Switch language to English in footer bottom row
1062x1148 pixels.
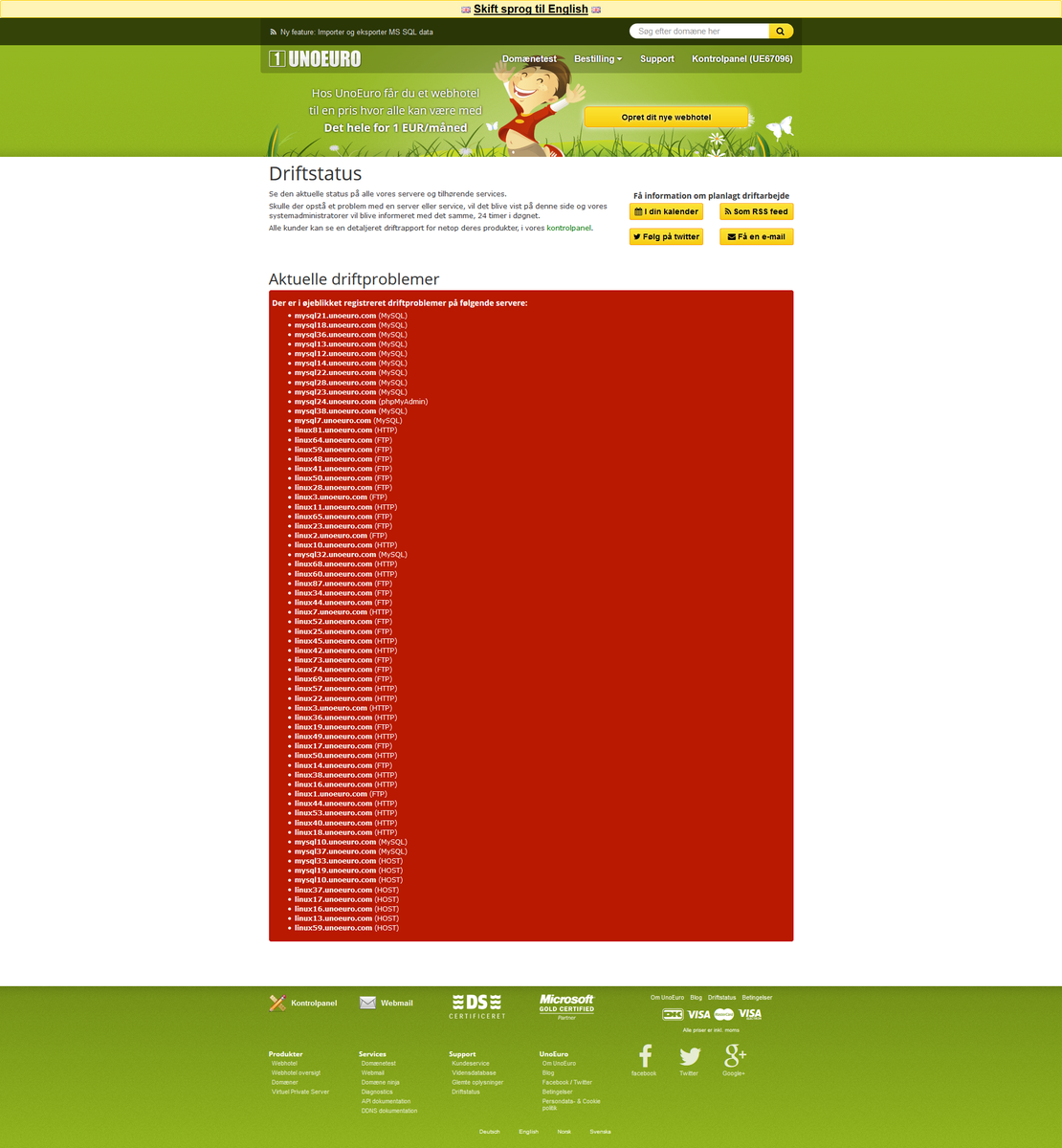(x=528, y=1132)
